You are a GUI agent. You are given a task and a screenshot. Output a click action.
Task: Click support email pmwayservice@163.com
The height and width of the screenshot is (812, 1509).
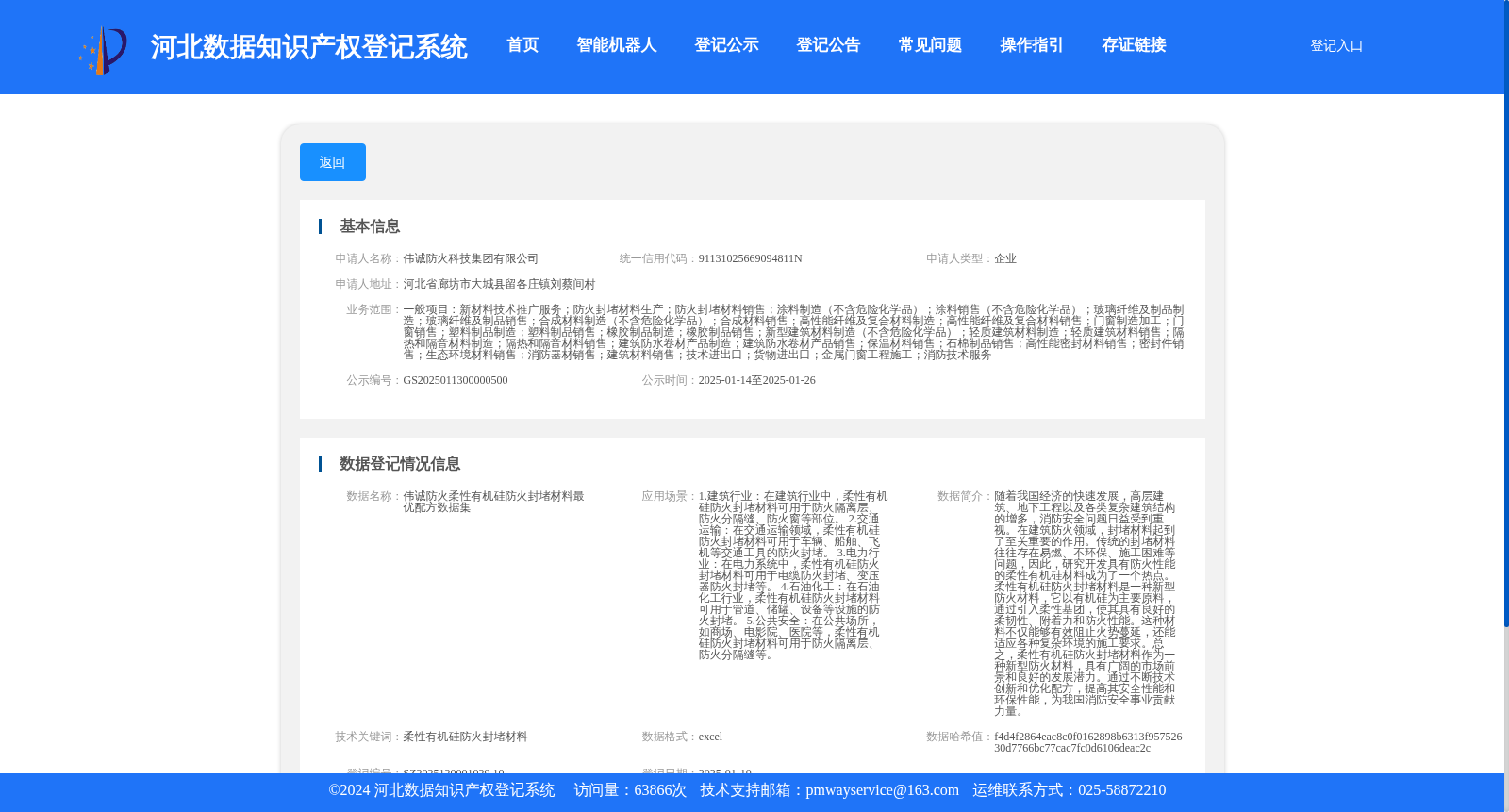point(882,790)
